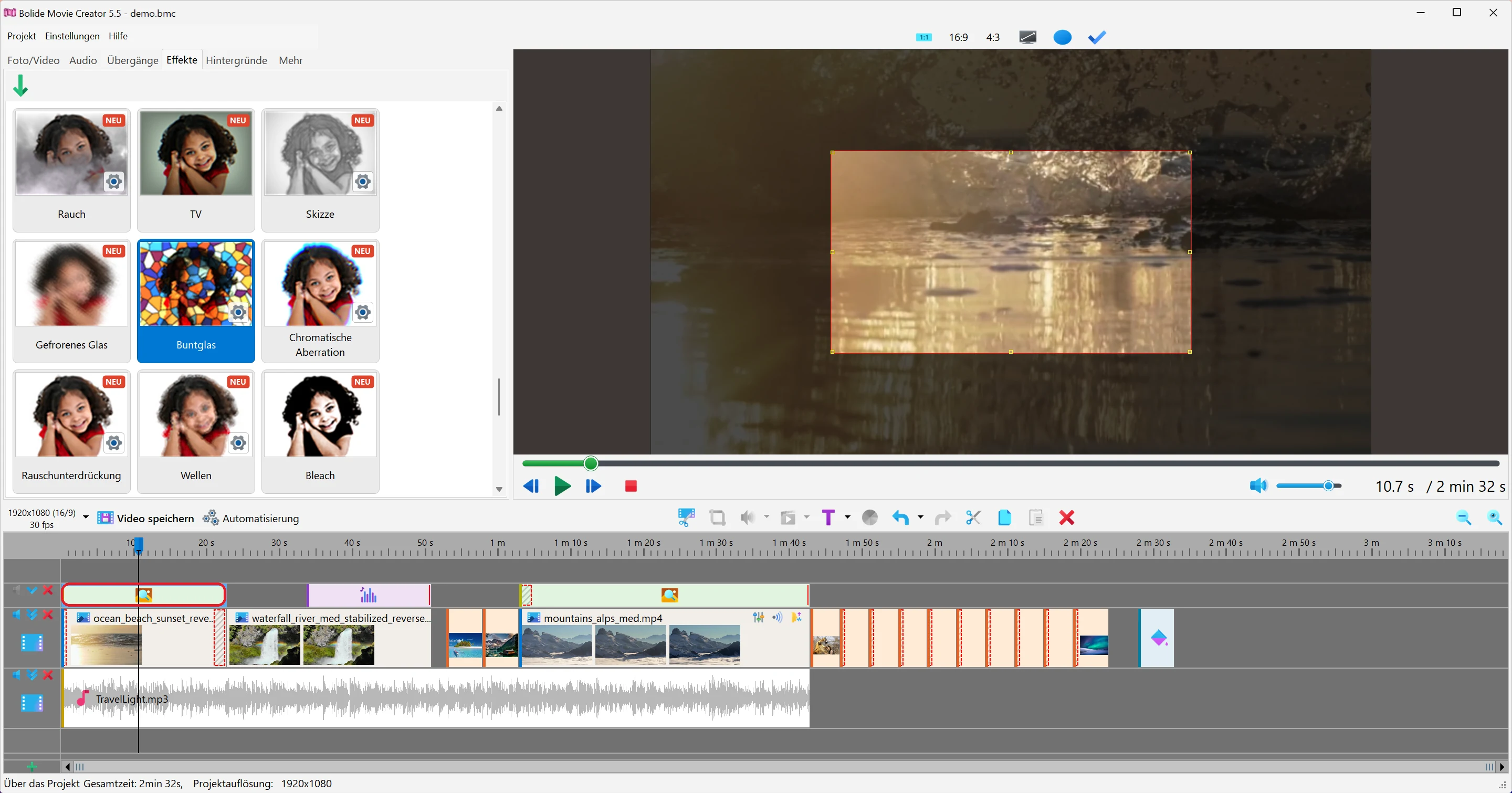Click the green down arrow add-effect icon
Screen dimensions: 1512x793
(20, 86)
